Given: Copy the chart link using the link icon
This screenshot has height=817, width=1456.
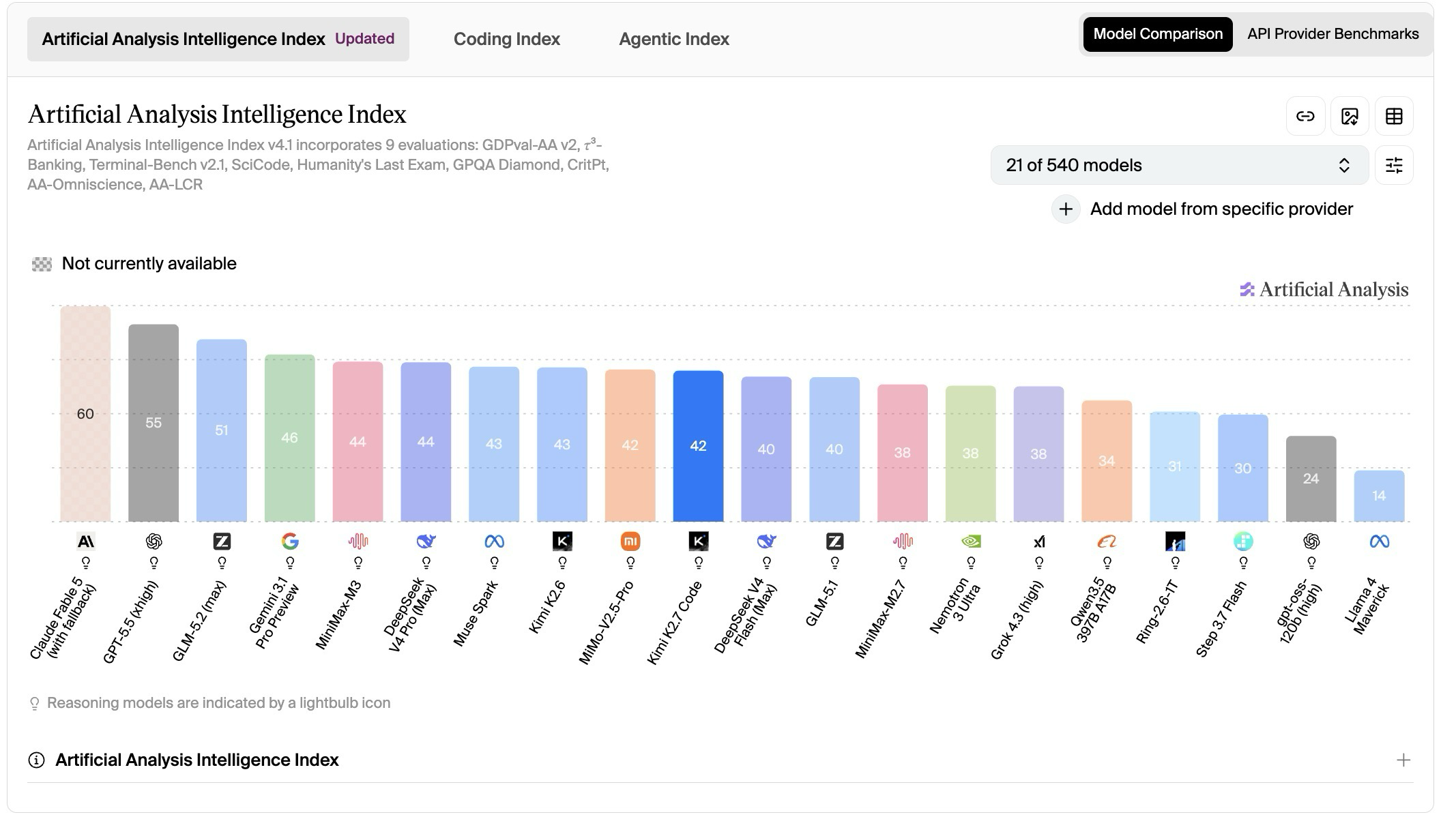Looking at the screenshot, I should (x=1305, y=116).
